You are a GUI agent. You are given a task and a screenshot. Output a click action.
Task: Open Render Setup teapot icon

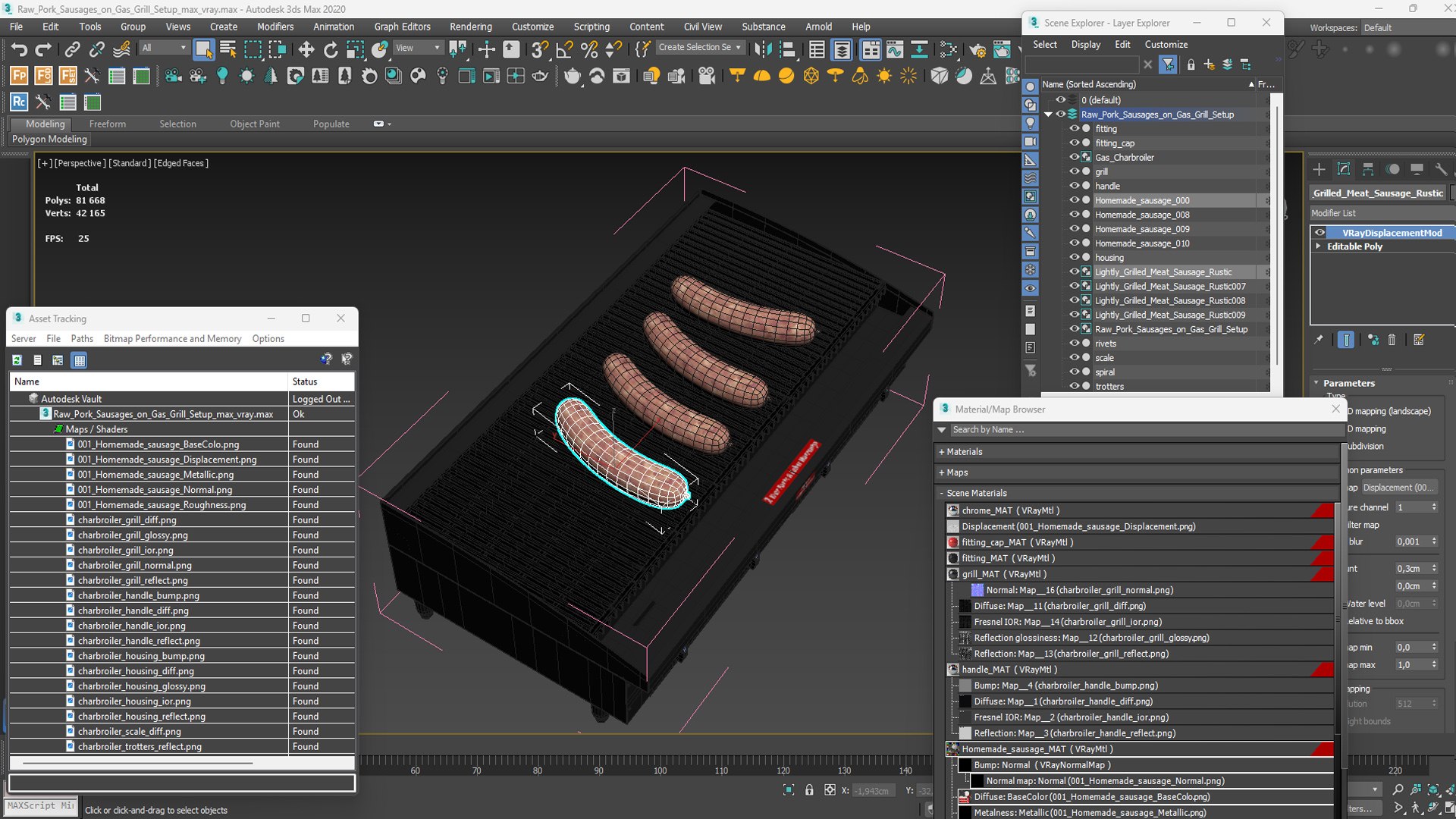pos(977,50)
